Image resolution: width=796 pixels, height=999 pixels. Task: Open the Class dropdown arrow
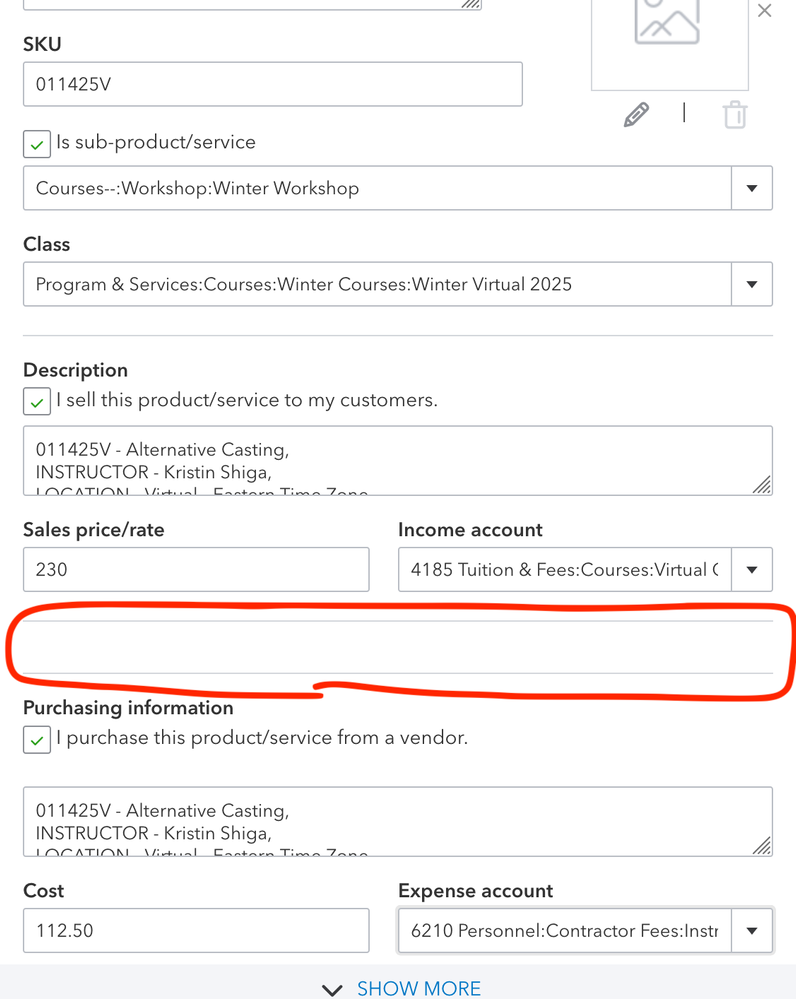[752, 284]
